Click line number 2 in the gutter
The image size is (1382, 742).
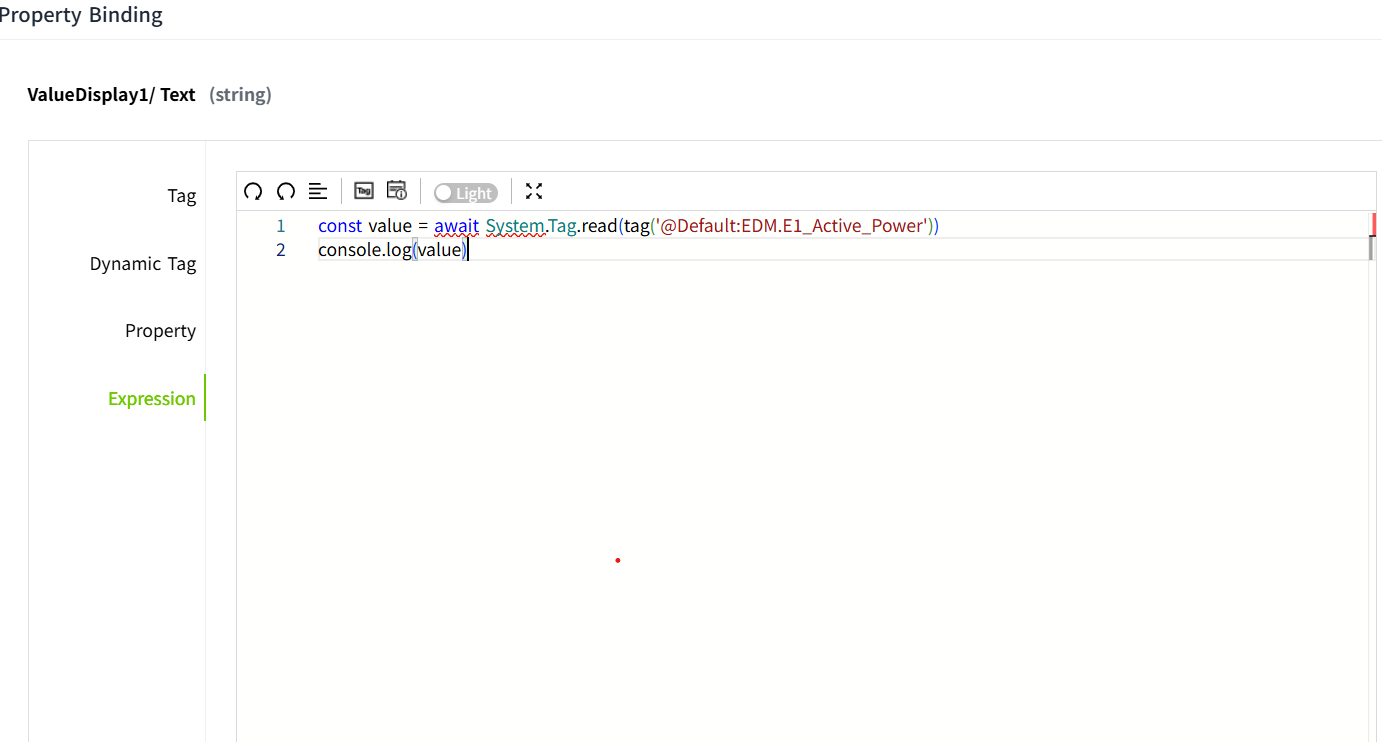tap(281, 250)
